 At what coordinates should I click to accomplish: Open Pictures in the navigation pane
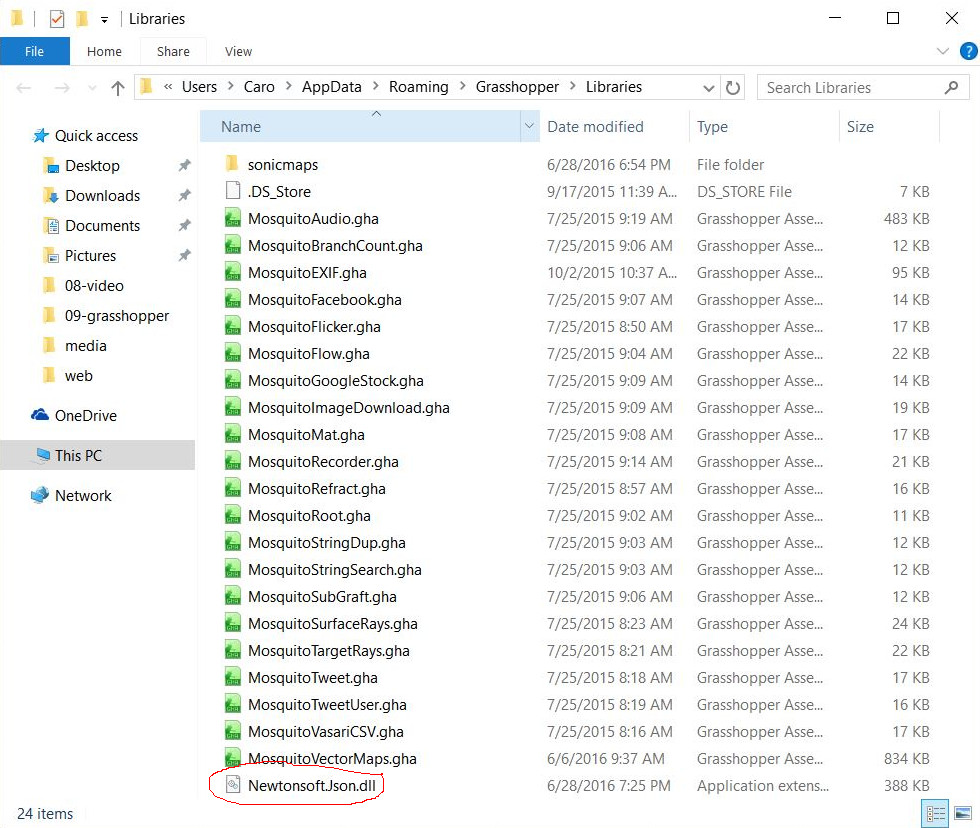point(91,256)
